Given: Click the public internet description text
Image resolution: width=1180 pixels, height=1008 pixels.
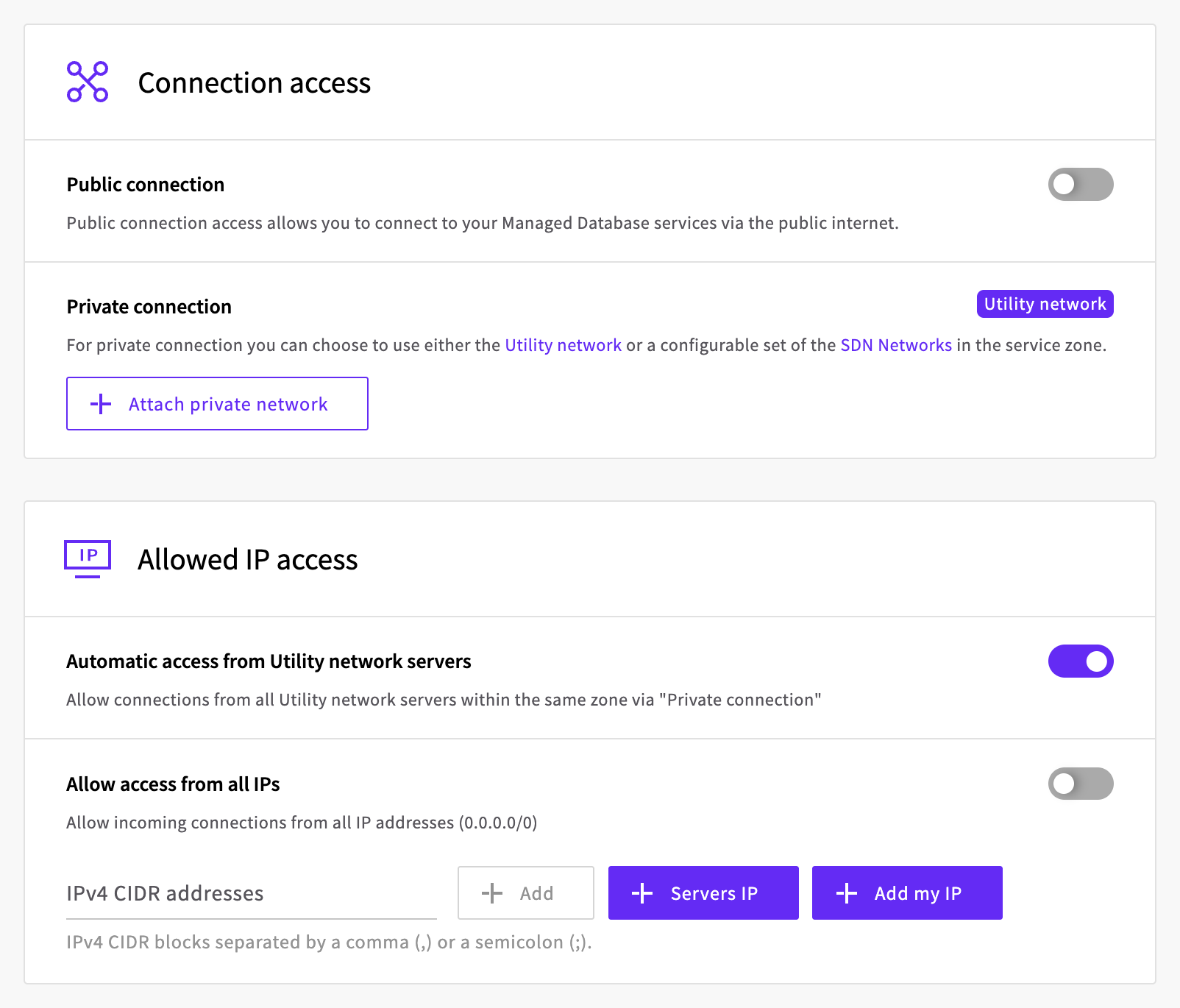Looking at the screenshot, I should point(483,223).
